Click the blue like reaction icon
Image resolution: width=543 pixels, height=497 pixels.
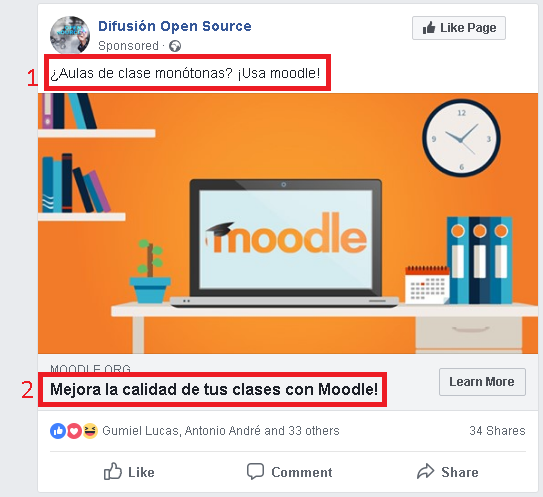click(58, 431)
